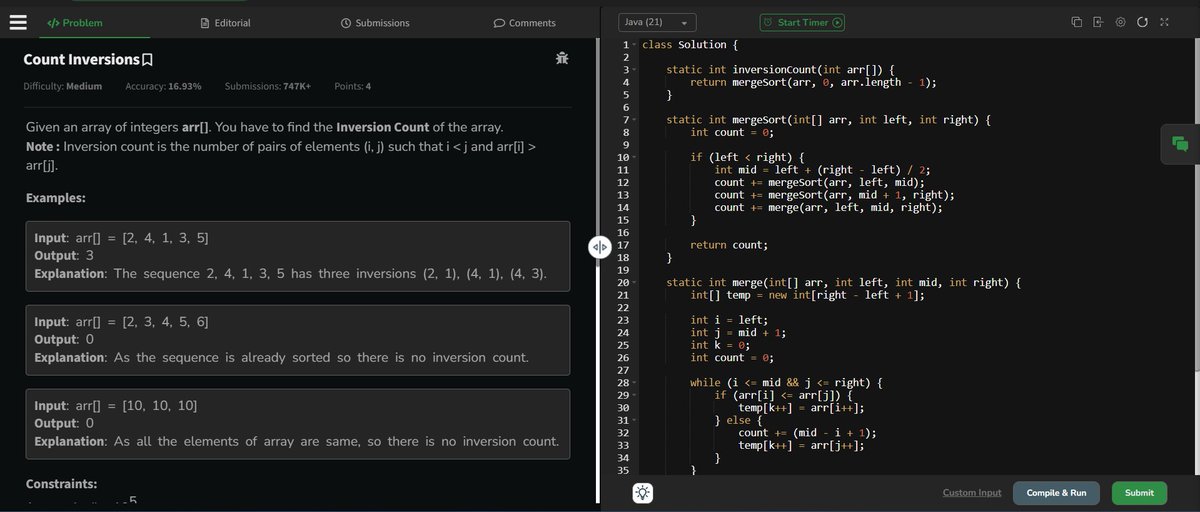Switch to the Editorial tab
The image size is (1200, 512).
(x=225, y=22)
